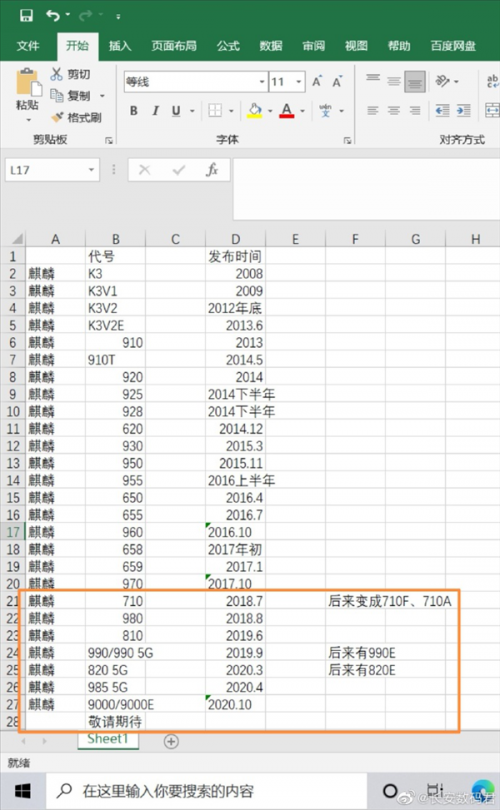Screen dimensions: 500x810
Task: Switch to the 插入 (Insert) ribbon tab
Action: click(x=120, y=46)
